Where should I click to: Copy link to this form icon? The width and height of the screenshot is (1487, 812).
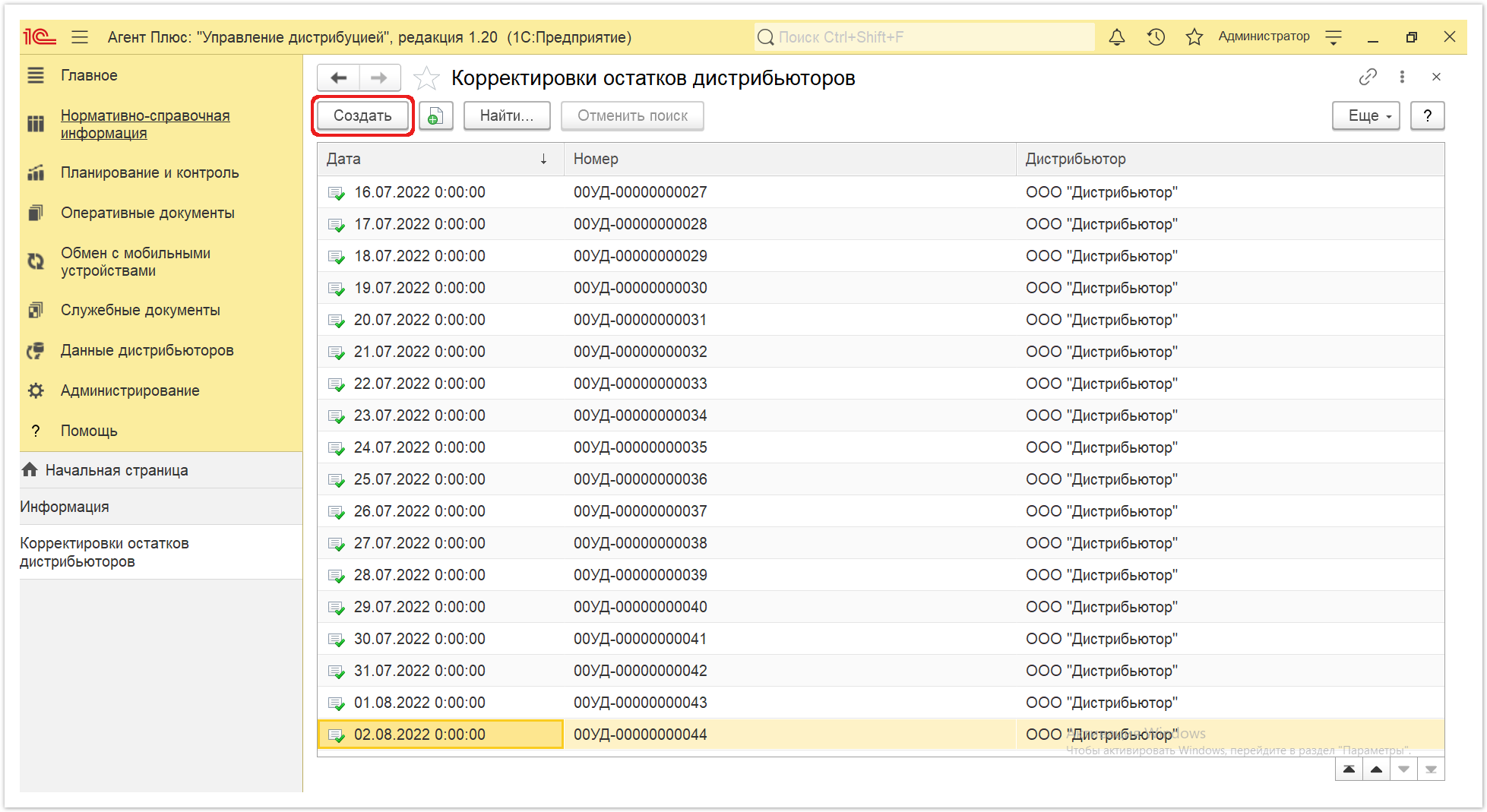coord(1368,77)
